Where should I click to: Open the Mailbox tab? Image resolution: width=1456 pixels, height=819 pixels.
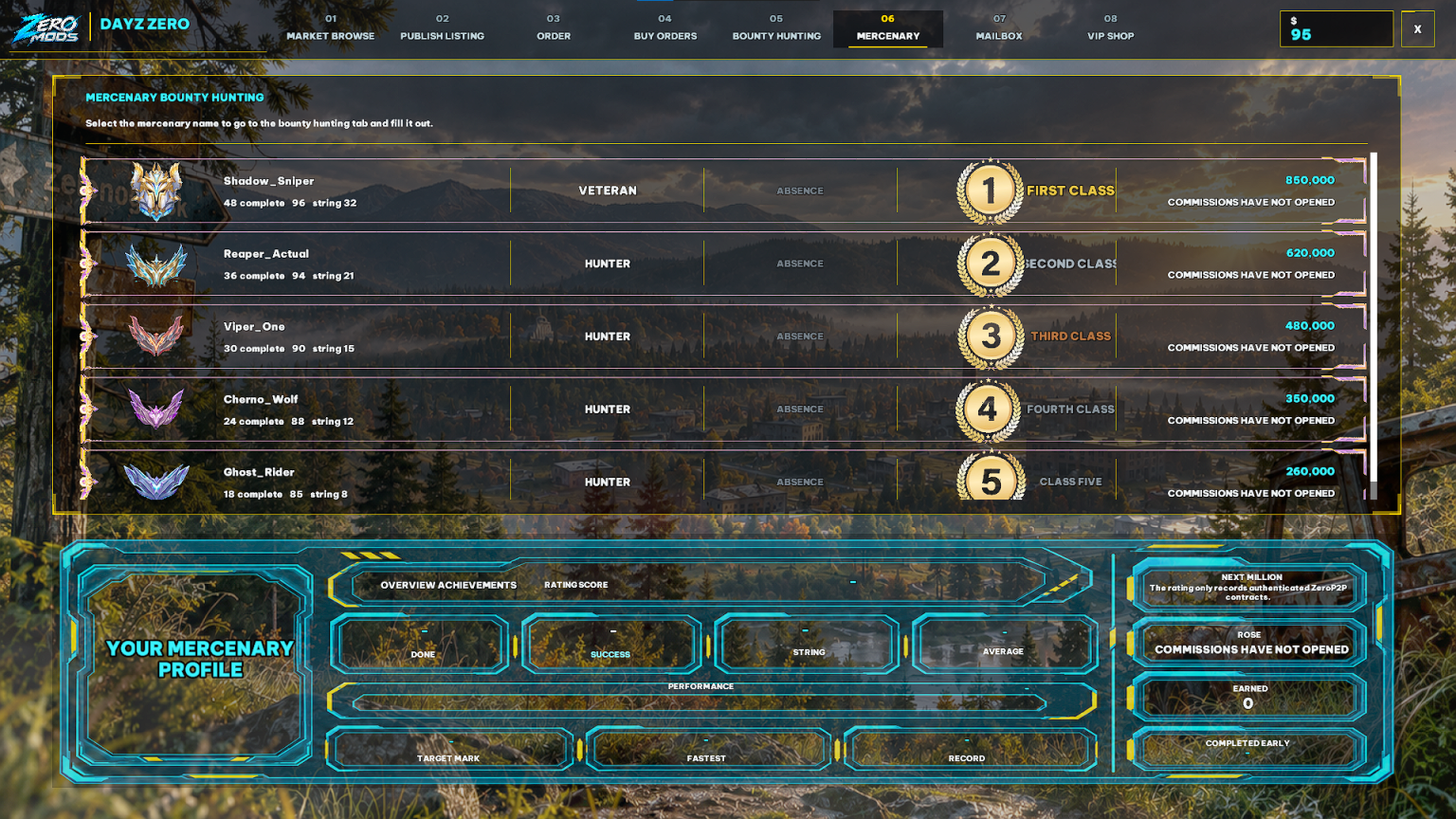coord(999,28)
